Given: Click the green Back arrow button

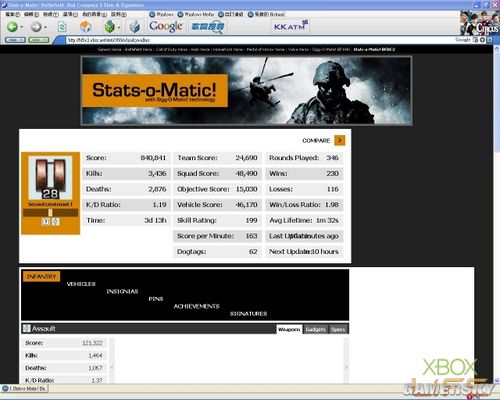Looking at the screenshot, I should pos(12,27).
